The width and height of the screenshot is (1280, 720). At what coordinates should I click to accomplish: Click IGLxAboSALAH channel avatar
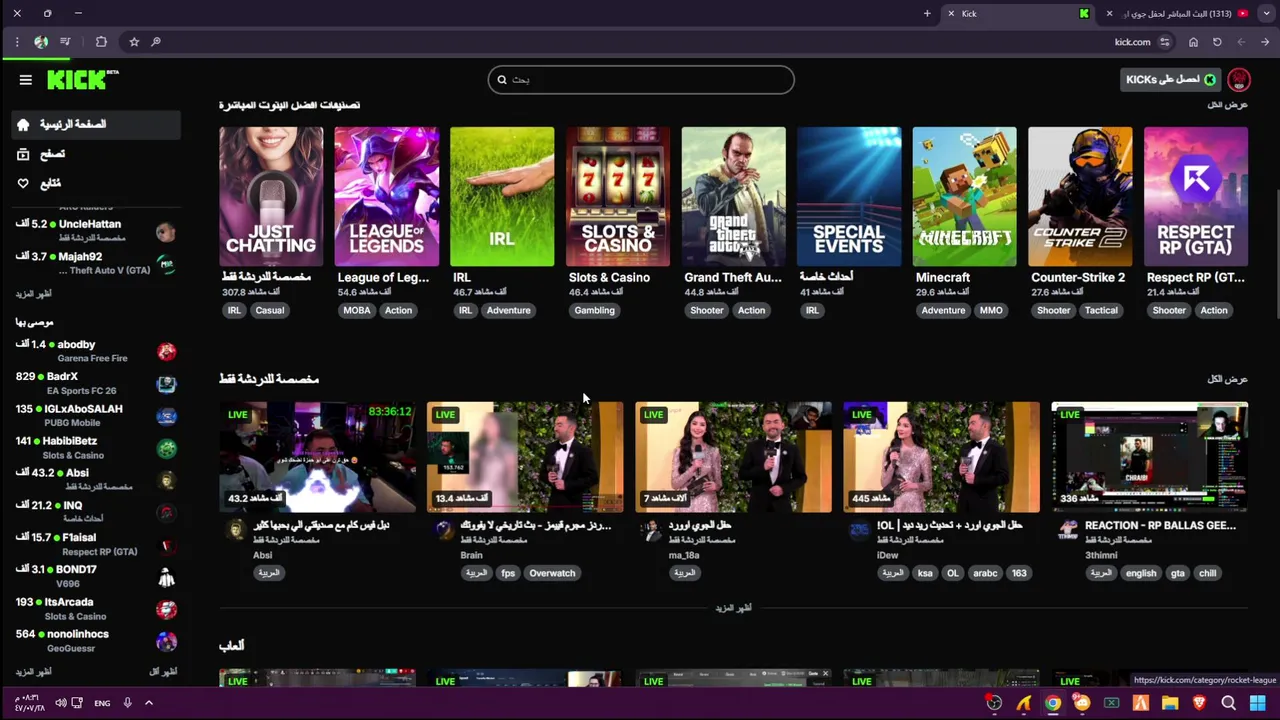[167, 416]
